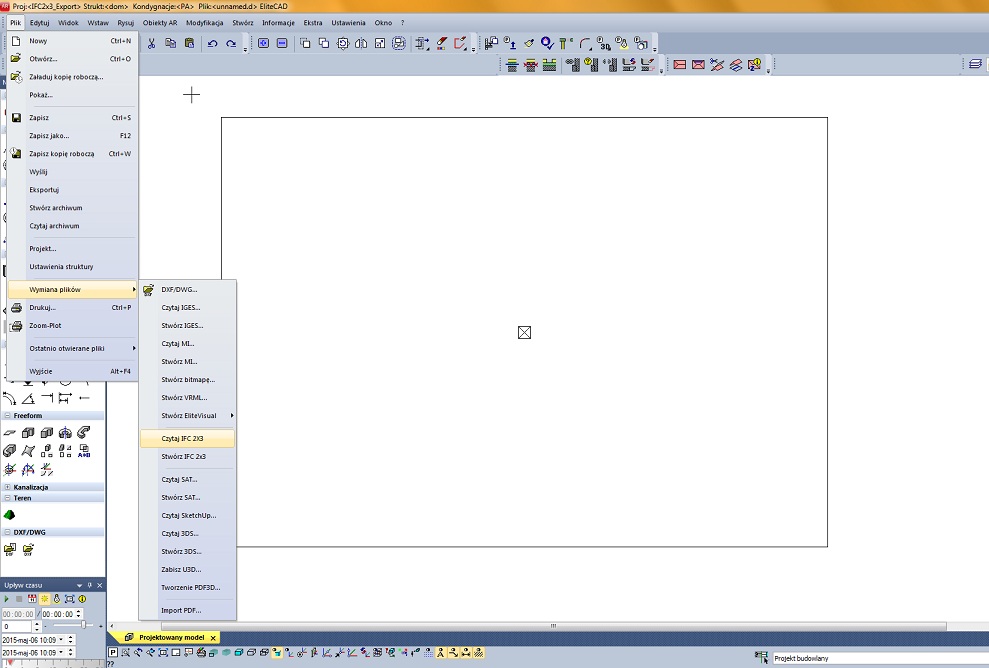
Task: Expand the Kanalizacja section
Action: 8,487
